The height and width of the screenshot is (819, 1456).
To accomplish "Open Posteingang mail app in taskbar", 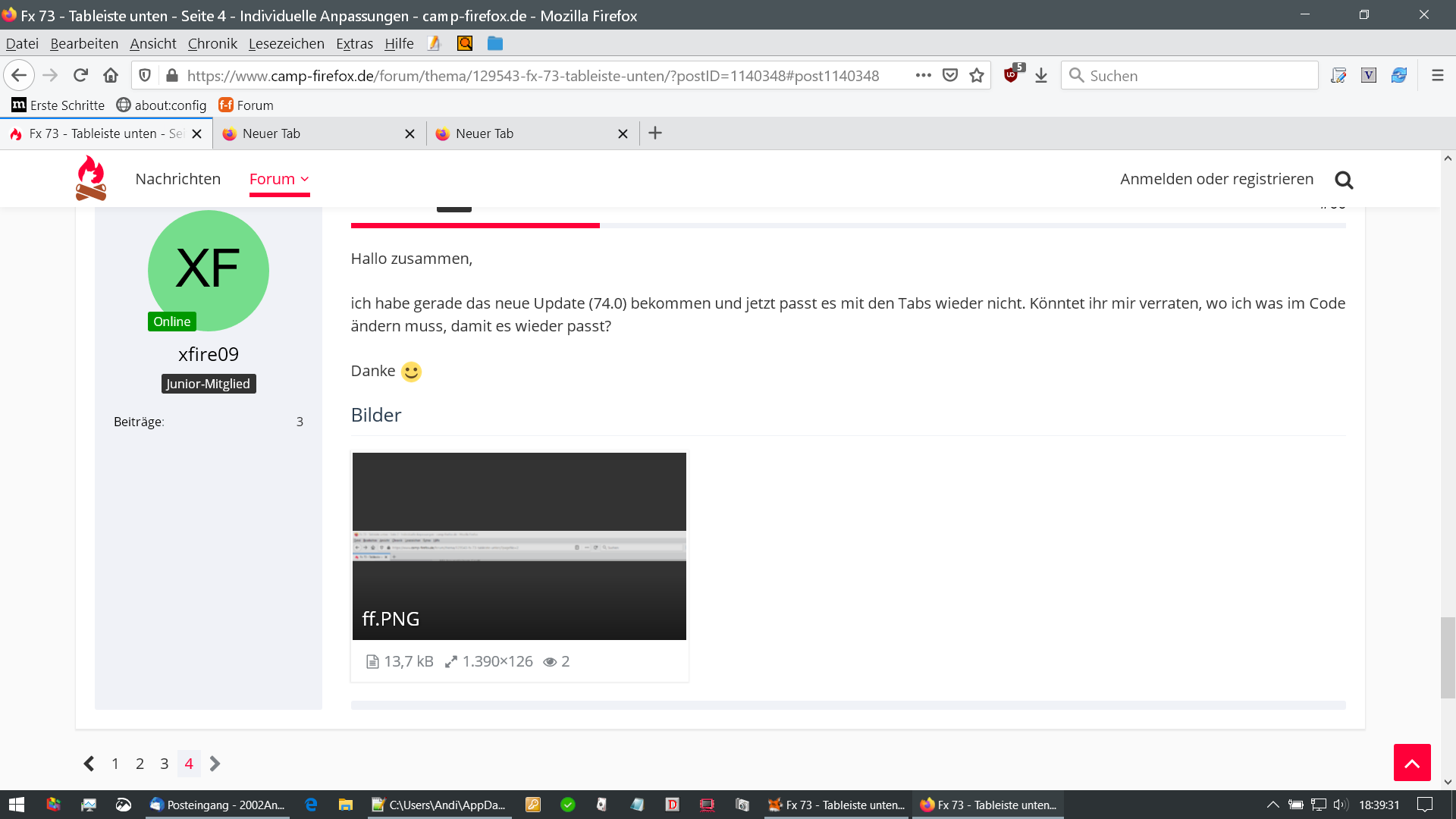I will pos(218,805).
